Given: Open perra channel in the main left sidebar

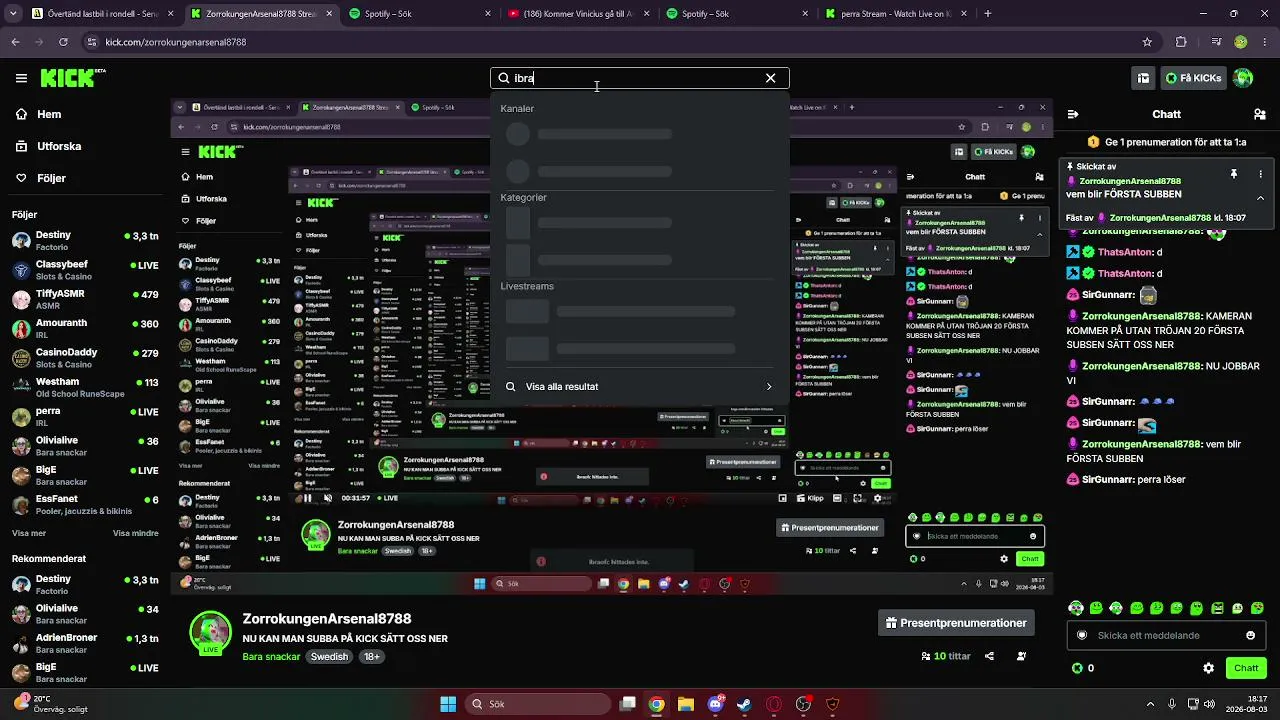Looking at the screenshot, I should (85, 416).
